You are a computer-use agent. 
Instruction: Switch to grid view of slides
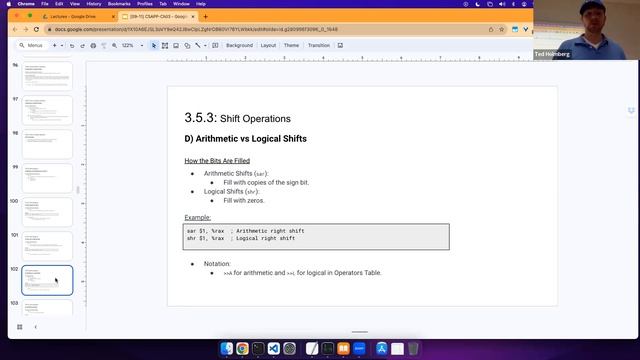[x=20, y=327]
